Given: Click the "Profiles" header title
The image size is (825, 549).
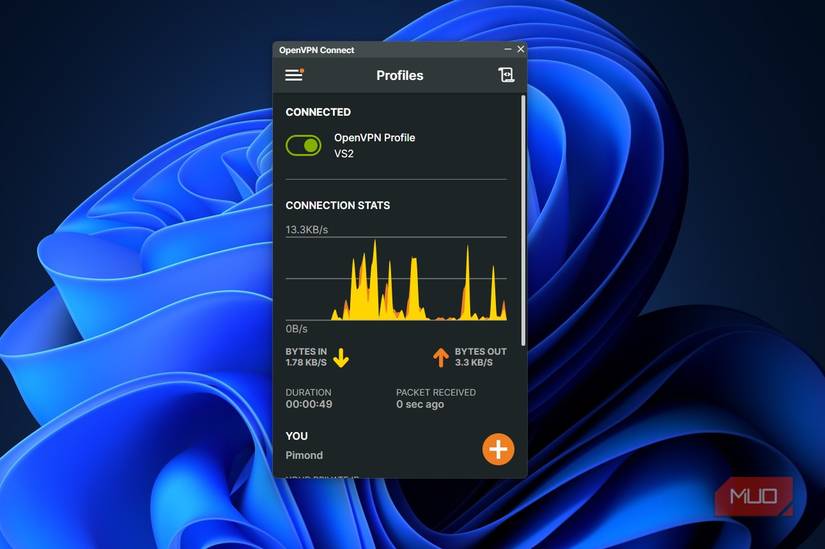Looking at the screenshot, I should pyautogui.click(x=400, y=75).
